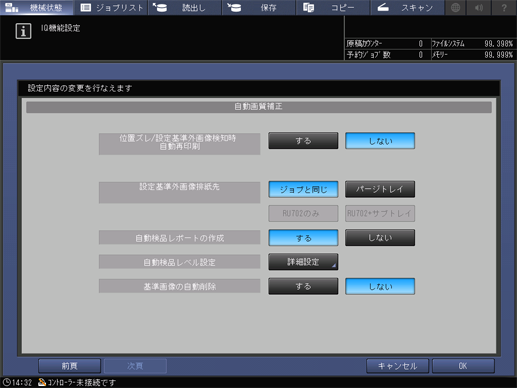Confirm settings with OK
This screenshot has width=517, height=388.
(463, 366)
